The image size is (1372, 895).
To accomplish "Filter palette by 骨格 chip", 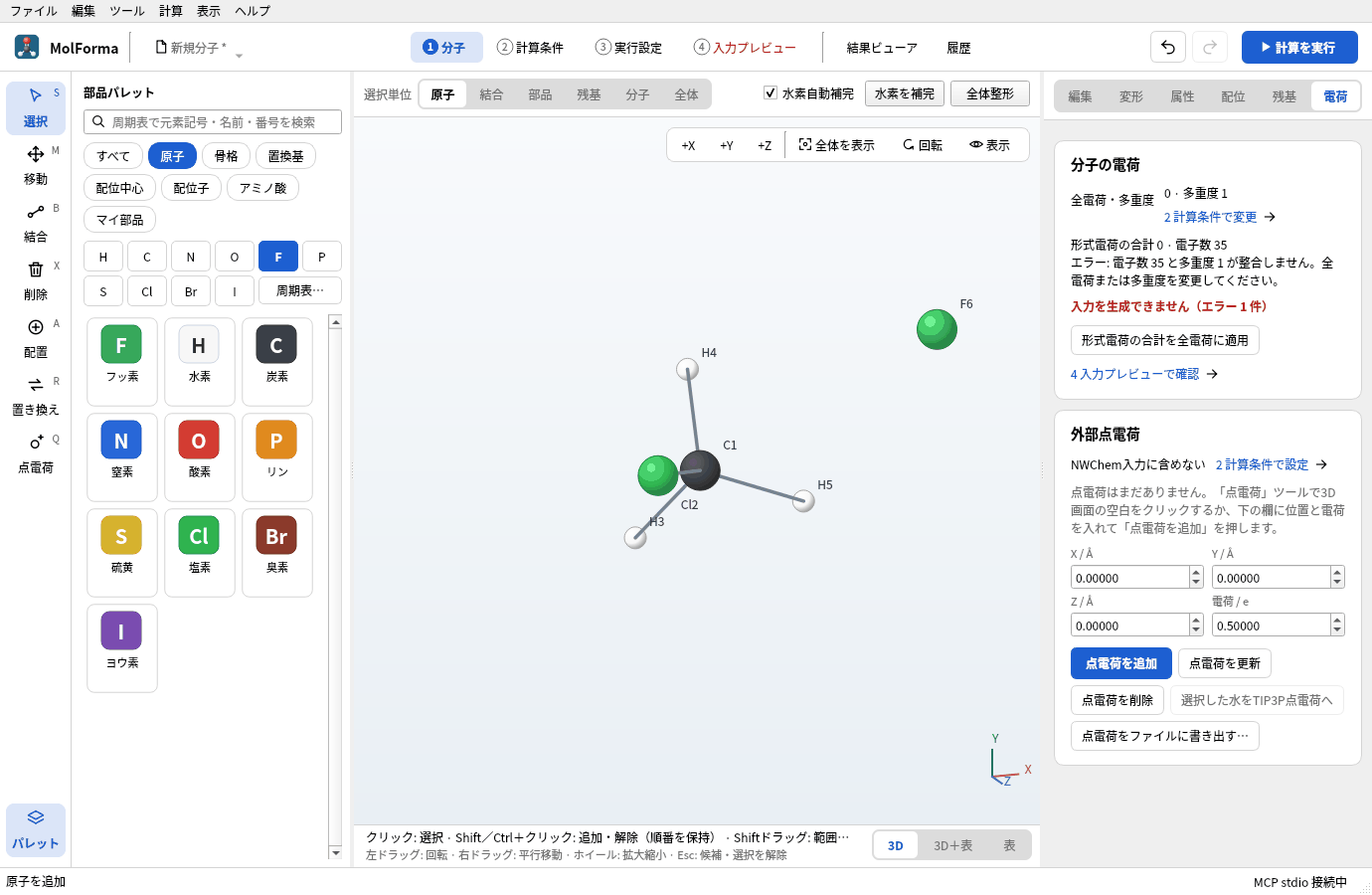I will [227, 156].
